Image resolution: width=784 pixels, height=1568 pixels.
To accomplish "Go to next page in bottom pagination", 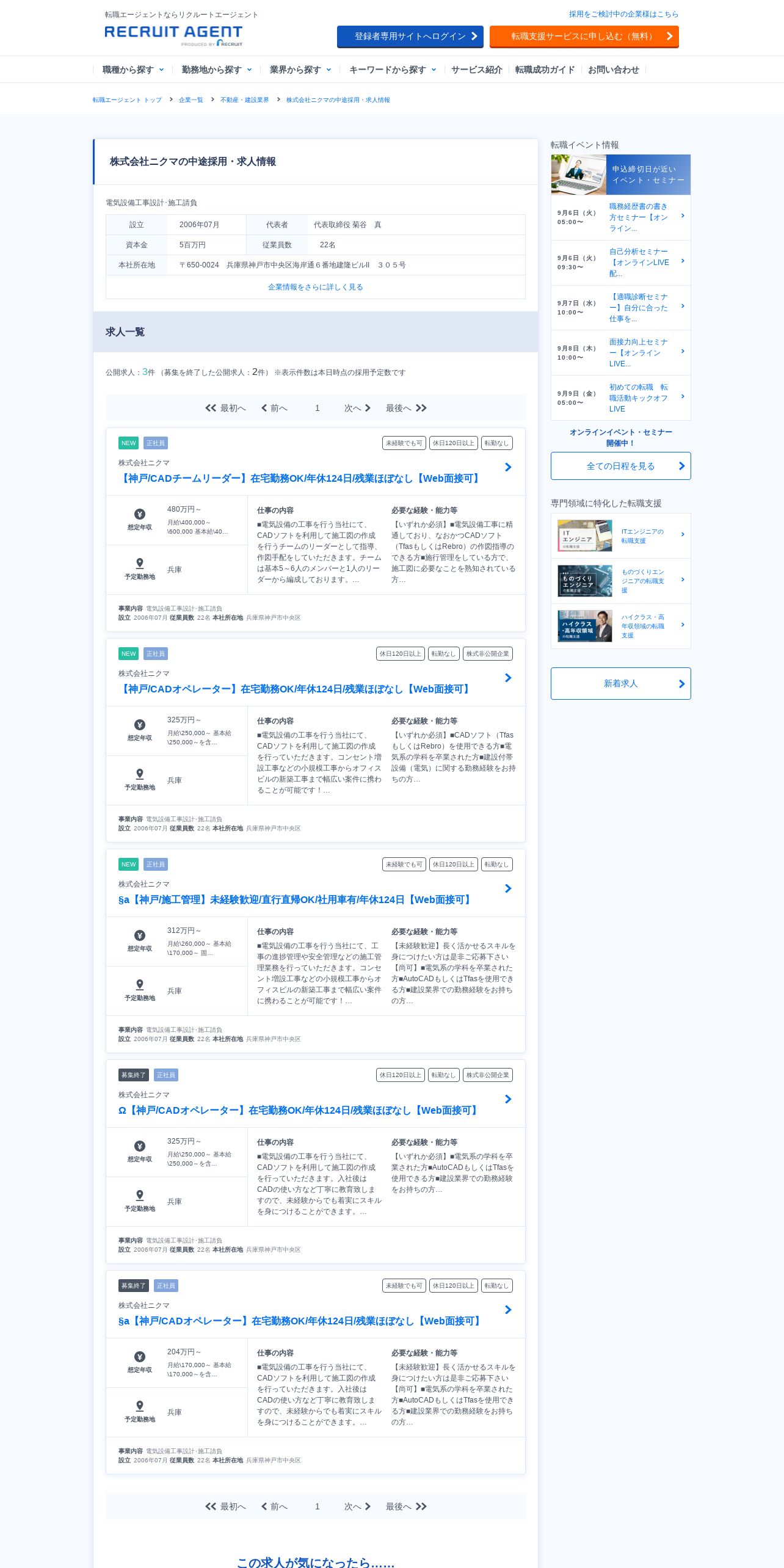I will (x=357, y=1506).
